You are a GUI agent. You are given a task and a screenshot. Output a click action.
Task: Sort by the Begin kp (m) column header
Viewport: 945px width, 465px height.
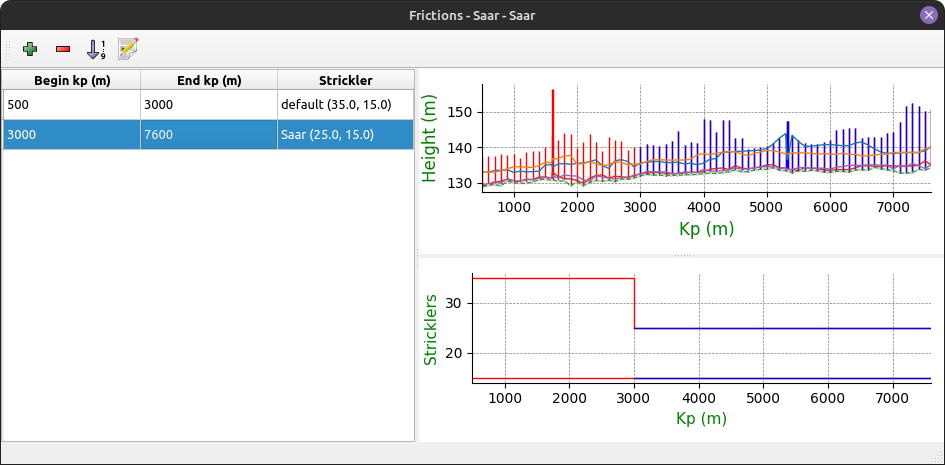tap(72, 80)
